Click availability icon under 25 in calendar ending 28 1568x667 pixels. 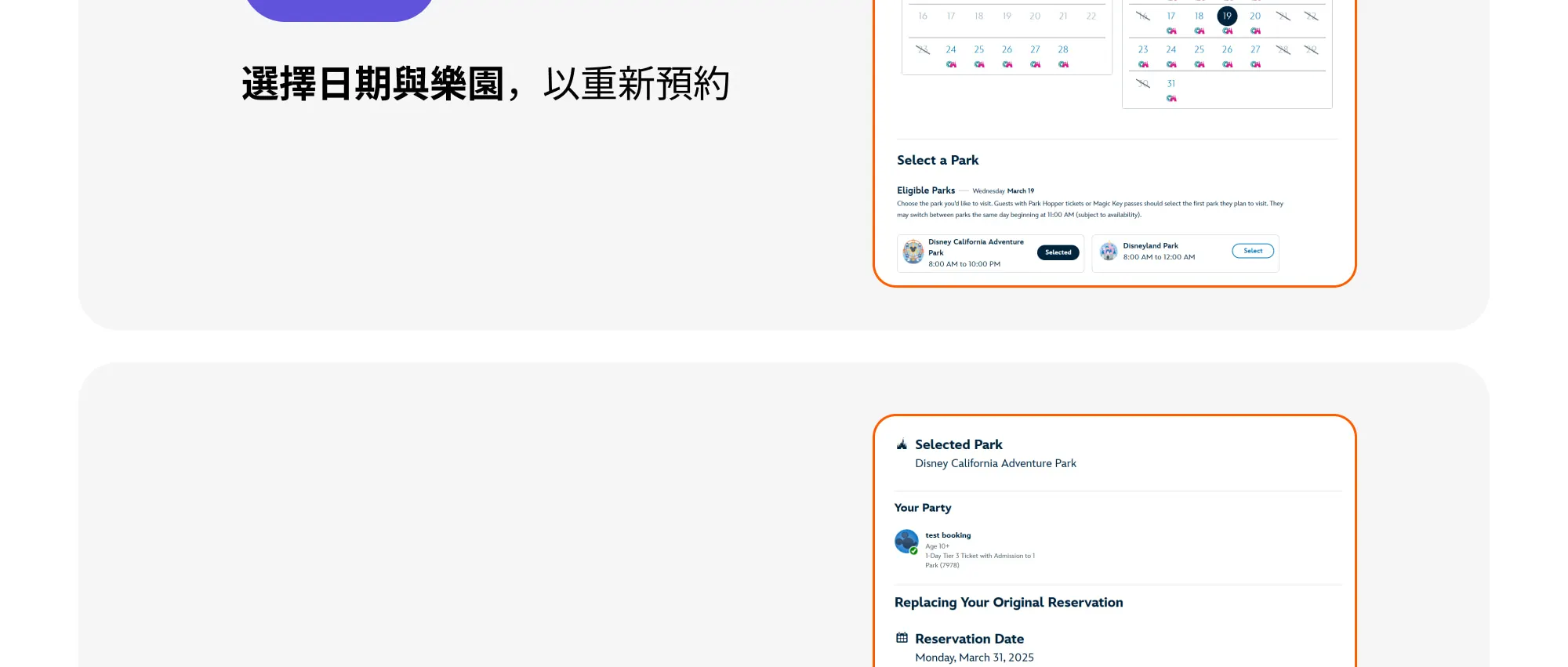click(979, 64)
